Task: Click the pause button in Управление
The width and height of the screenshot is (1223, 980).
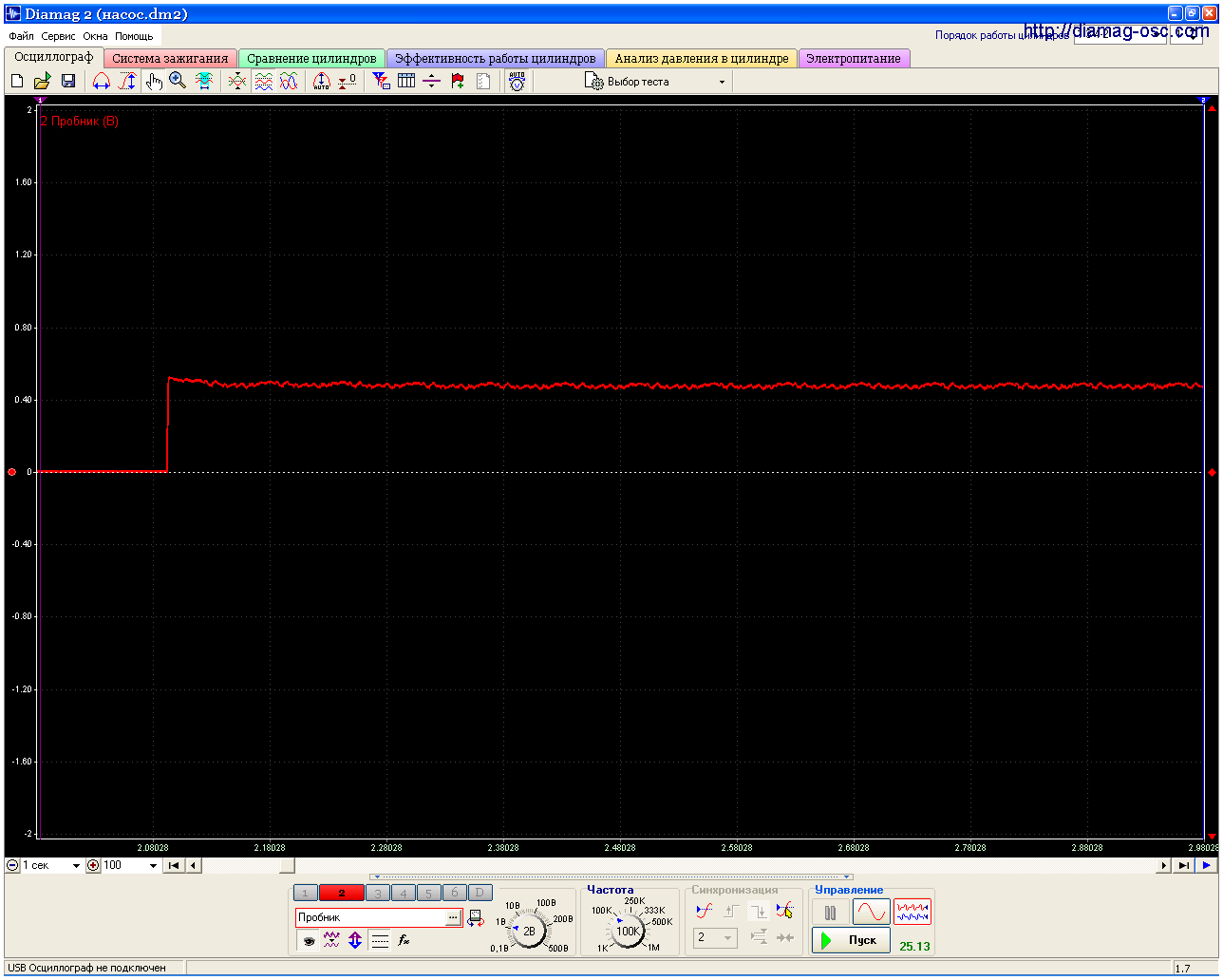Action: click(x=831, y=913)
